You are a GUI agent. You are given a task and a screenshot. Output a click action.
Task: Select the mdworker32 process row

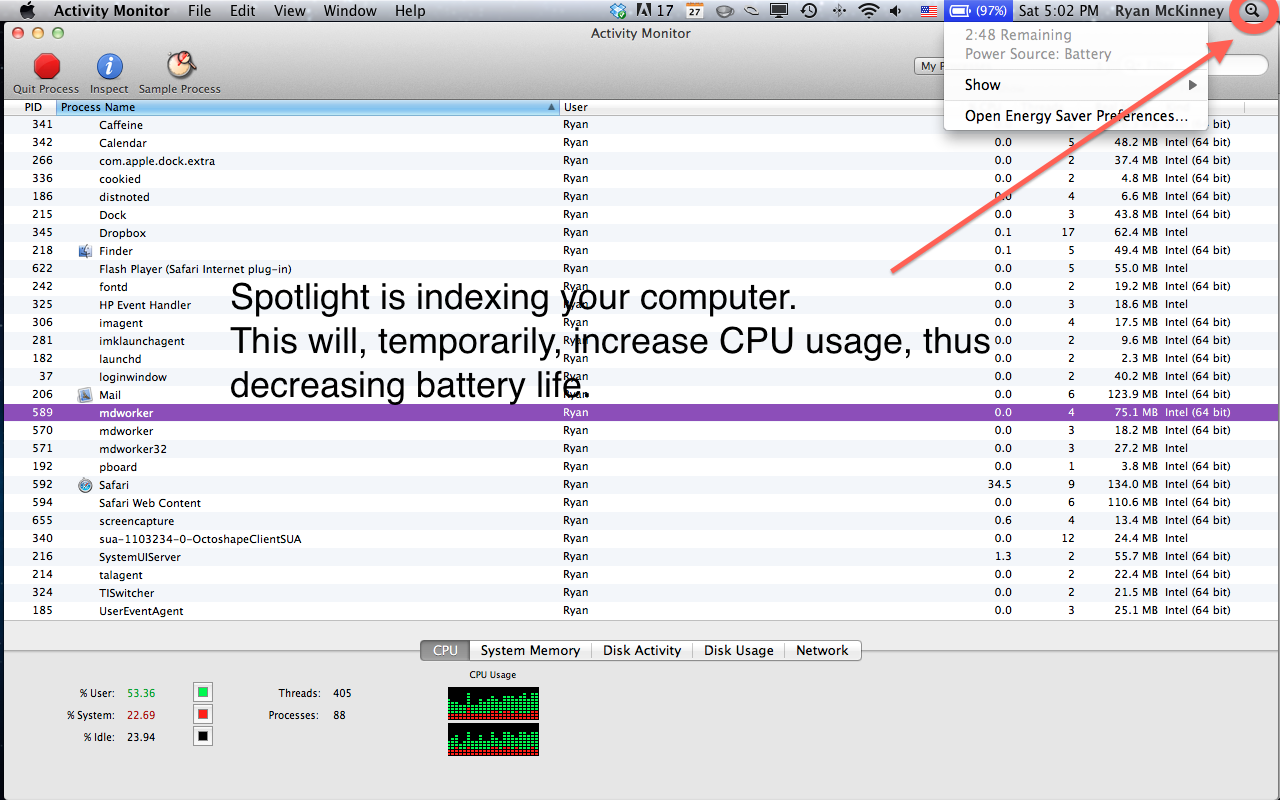(640, 448)
